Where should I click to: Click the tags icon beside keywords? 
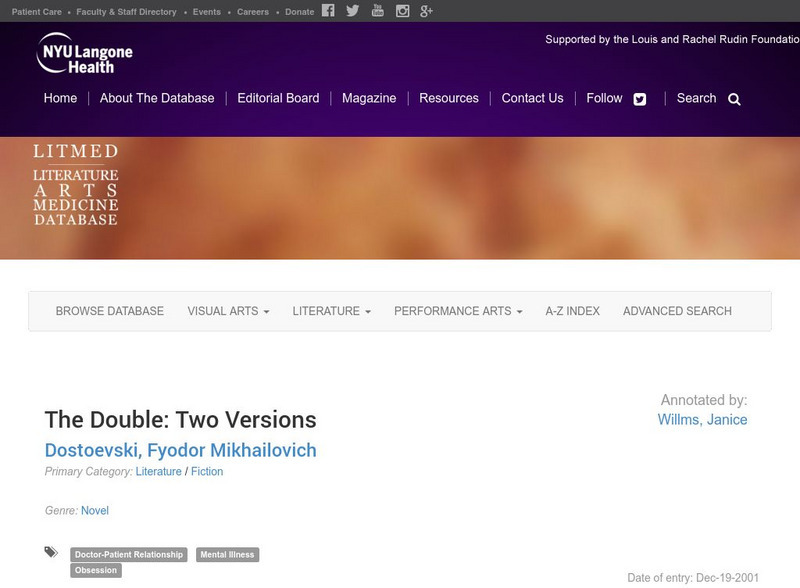click(51, 552)
